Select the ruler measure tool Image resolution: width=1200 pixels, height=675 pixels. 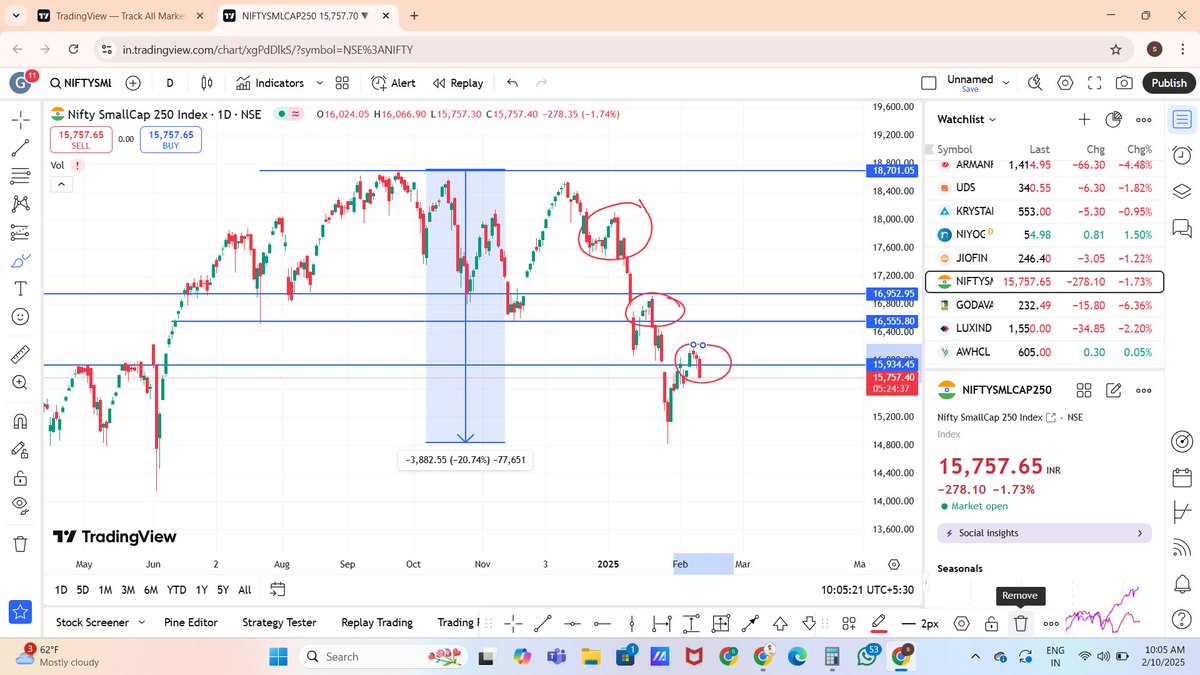click(20, 354)
